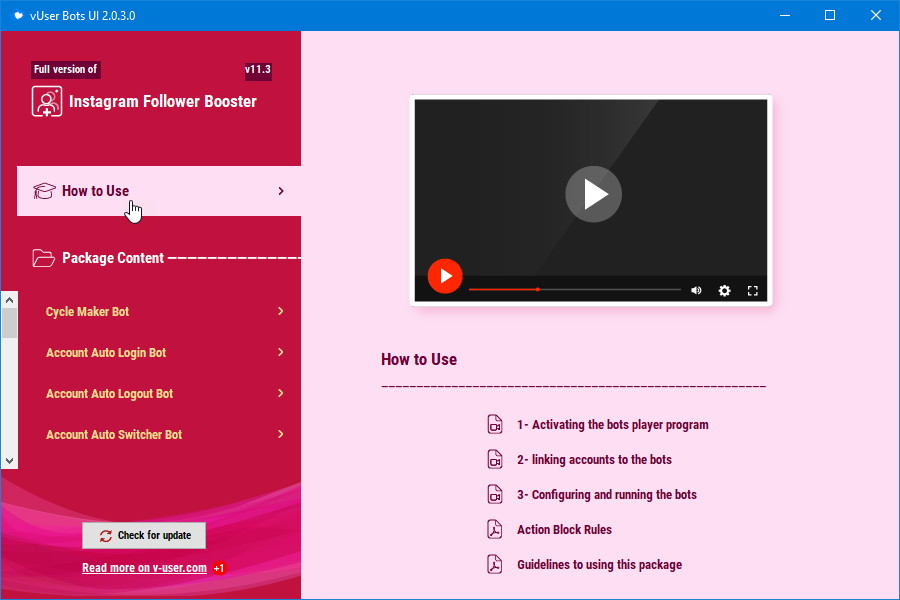Screen dimensions: 900x600
Task: Click the v11.3 version label
Action: click(258, 69)
